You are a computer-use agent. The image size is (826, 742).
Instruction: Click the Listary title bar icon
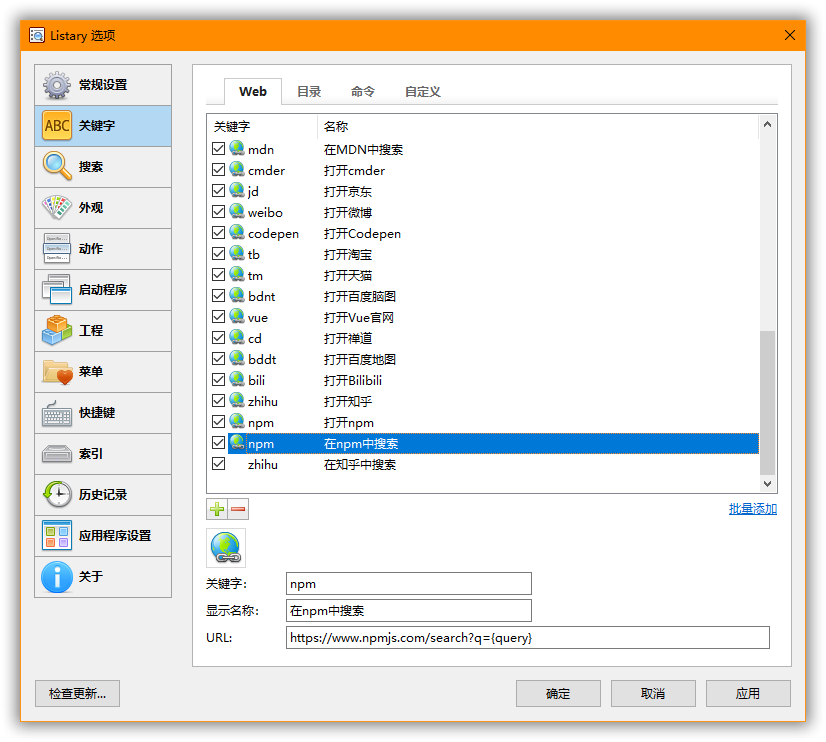point(37,35)
